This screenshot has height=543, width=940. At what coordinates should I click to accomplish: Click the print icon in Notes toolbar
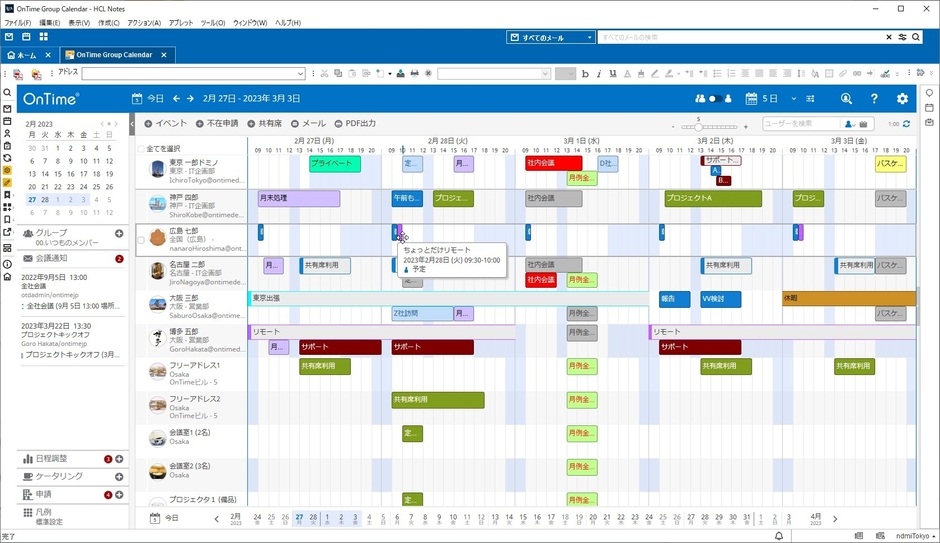coord(414,74)
